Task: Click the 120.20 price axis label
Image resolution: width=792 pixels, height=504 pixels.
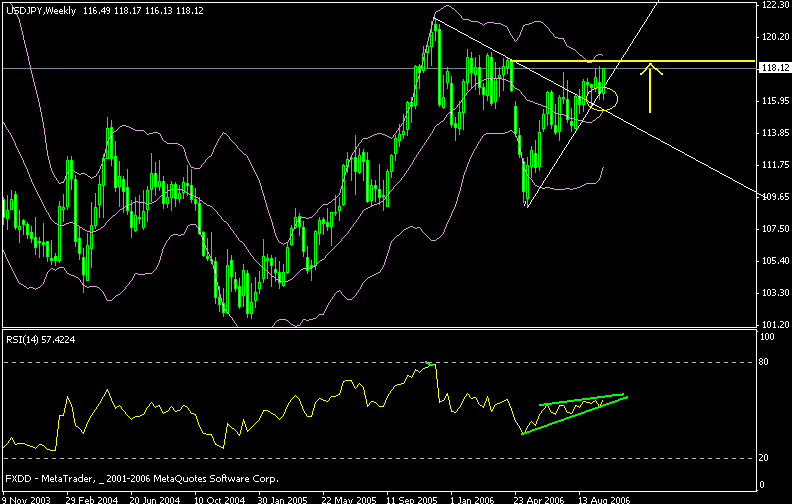Action: [775, 36]
